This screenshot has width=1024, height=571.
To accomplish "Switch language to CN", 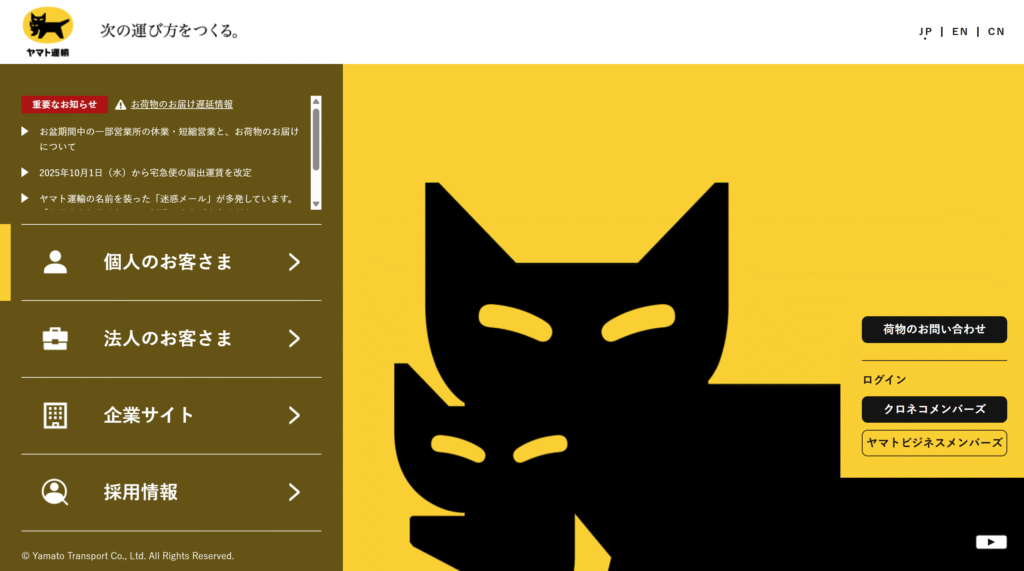I will coord(996,31).
